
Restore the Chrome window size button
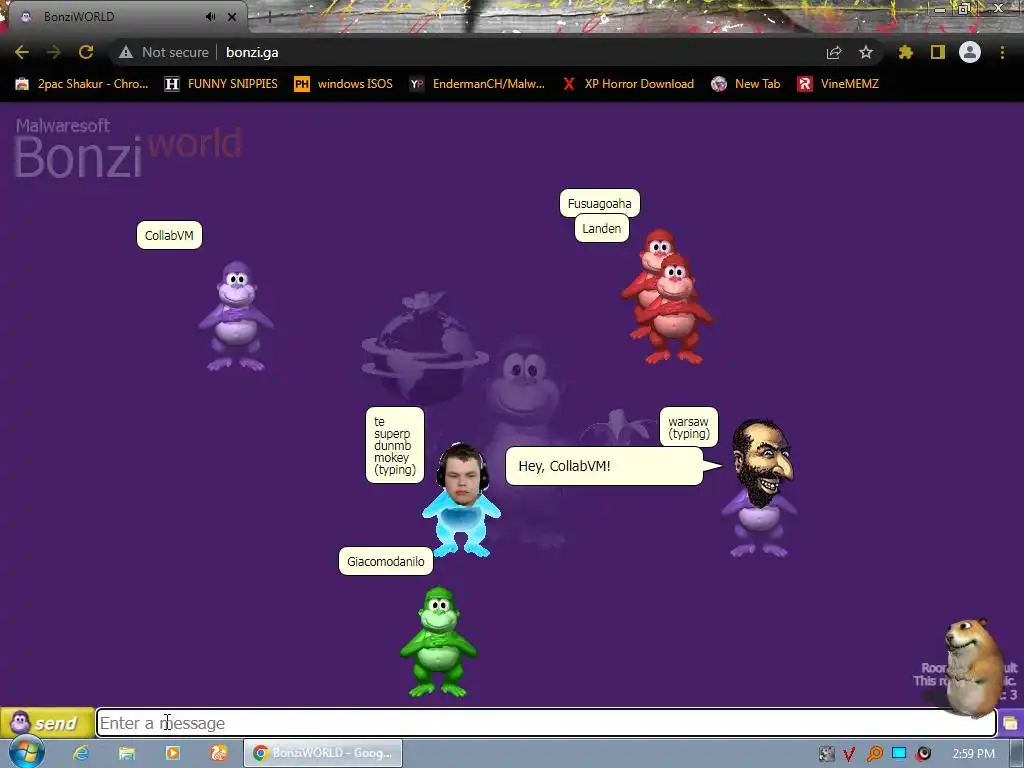pyautogui.click(x=963, y=8)
